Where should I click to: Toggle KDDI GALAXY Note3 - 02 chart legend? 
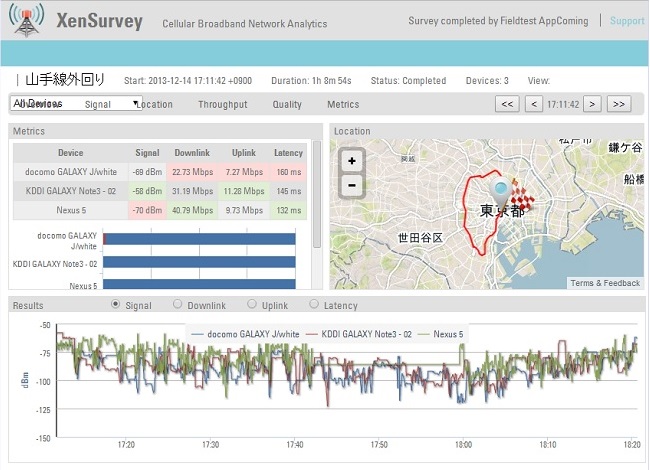click(359, 334)
